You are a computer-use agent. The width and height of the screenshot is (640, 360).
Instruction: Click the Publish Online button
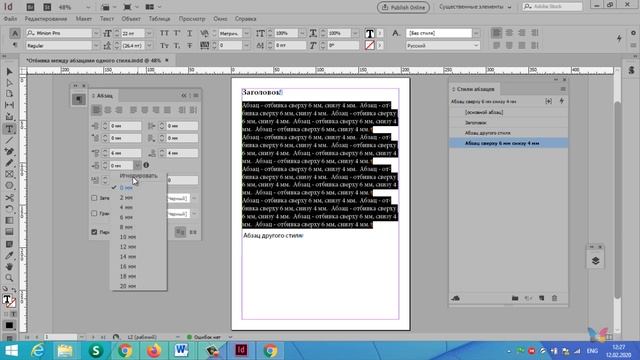[x=403, y=7]
